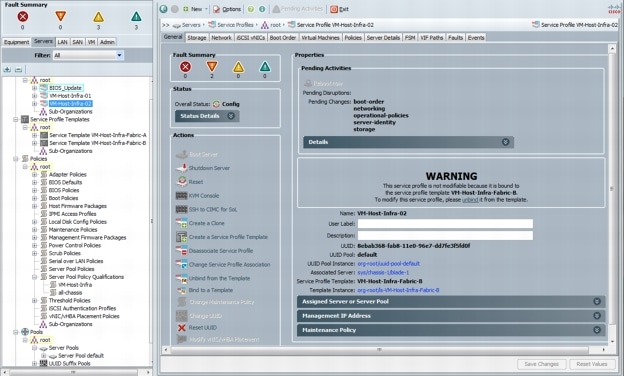Open the sys/chassis-1/blade-1 link
Viewport: 624px width, 376px height.
click(x=383, y=273)
